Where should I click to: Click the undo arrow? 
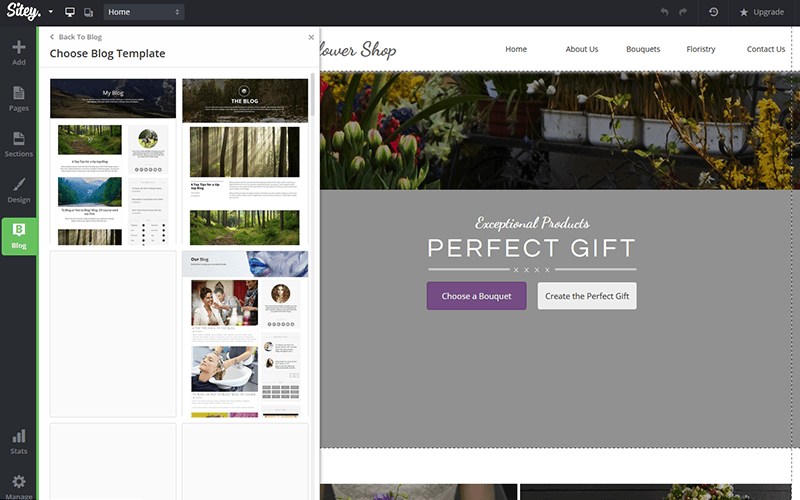pos(664,12)
